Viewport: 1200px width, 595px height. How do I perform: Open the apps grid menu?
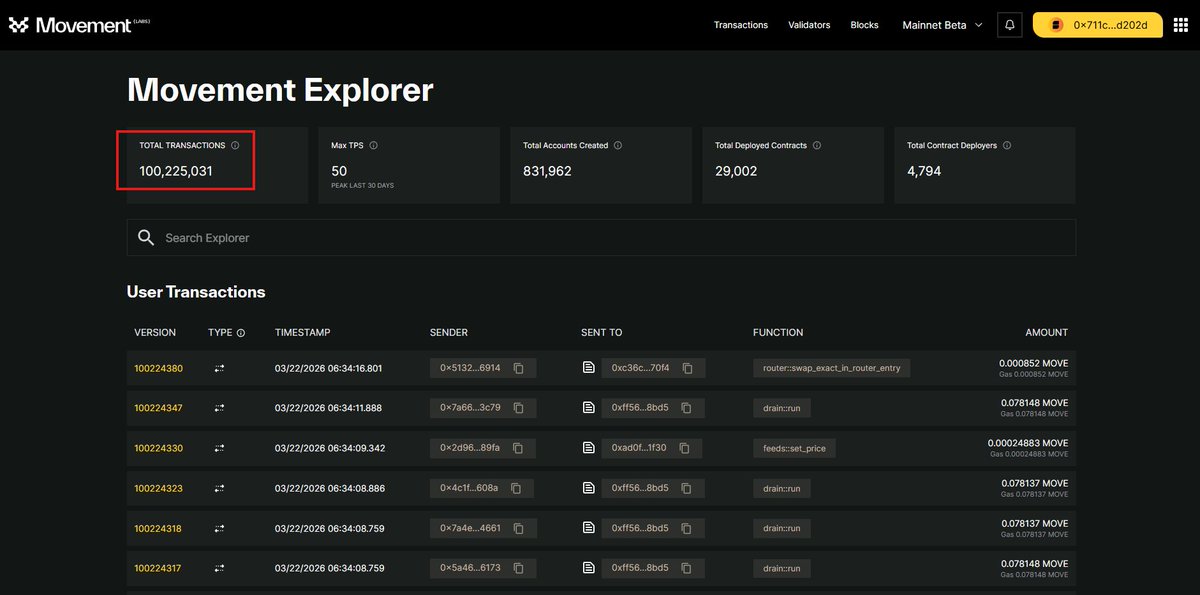[x=1180, y=25]
